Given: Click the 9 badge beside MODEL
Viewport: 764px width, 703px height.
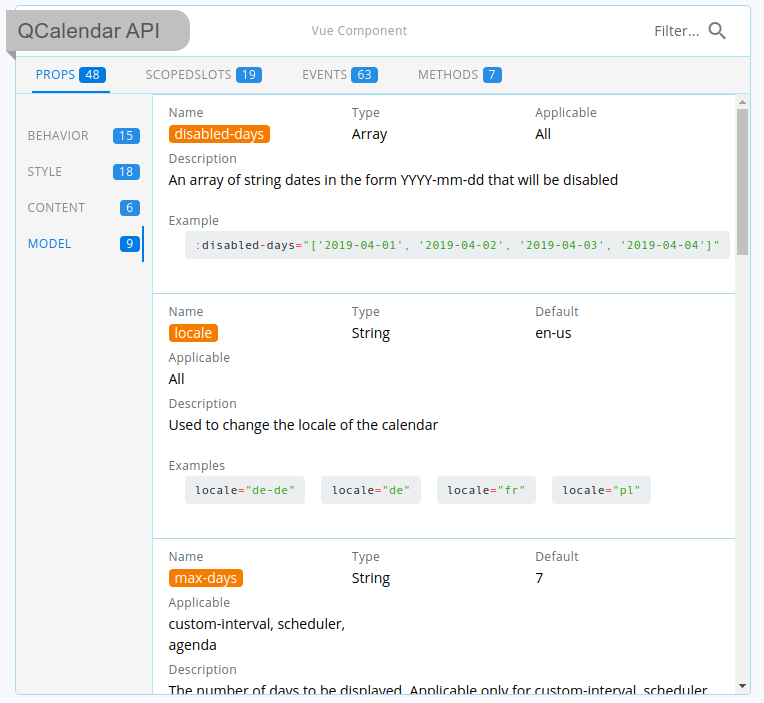Looking at the screenshot, I should (130, 244).
